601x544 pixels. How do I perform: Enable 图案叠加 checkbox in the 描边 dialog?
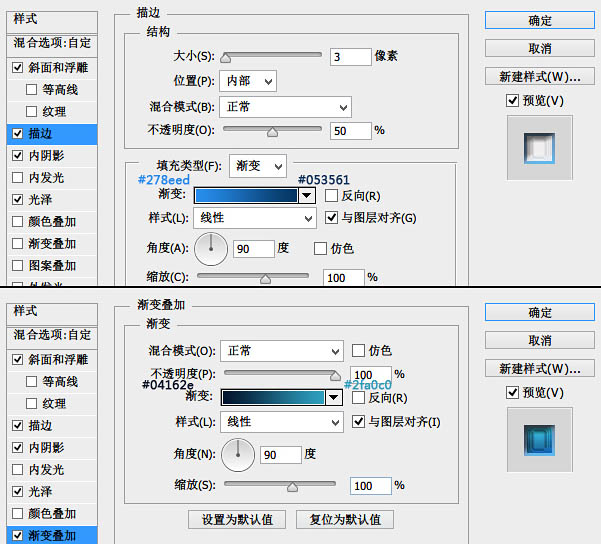click(17, 265)
